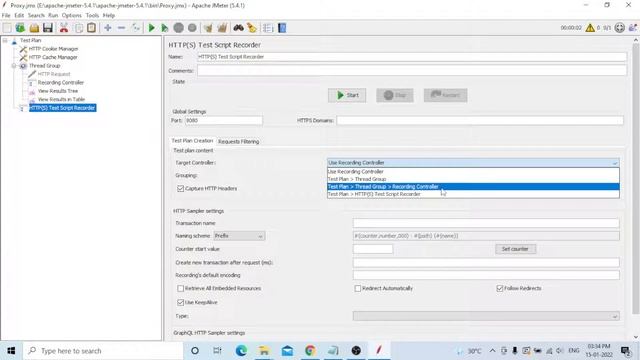Image resolution: width=640 pixels, height=360 pixels.
Task: Click the Cut scissors icon
Action: click(x=64, y=28)
